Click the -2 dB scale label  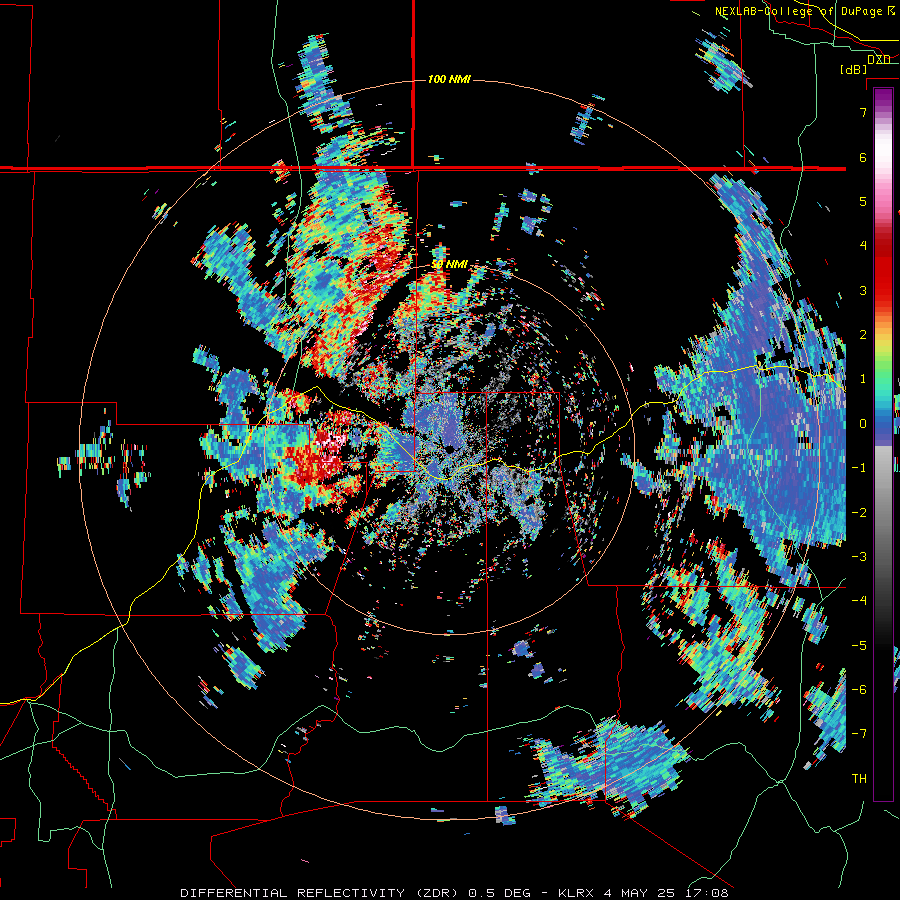tap(859, 512)
